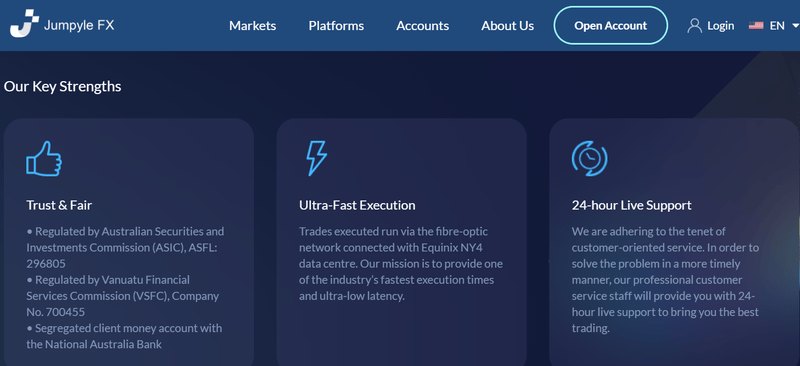
Task: Click the Equinix NY4 description text
Action: pos(401,263)
